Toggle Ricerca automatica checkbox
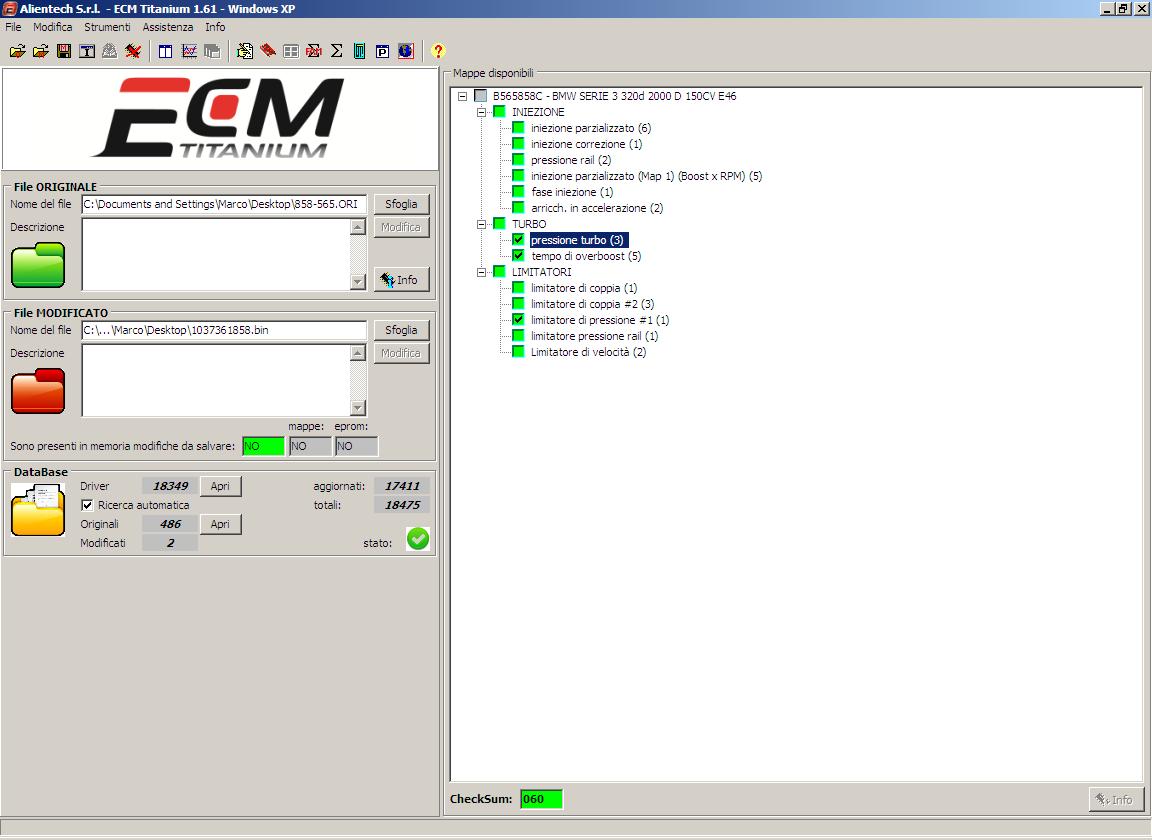Viewport: 1152px width, 840px height. [x=87, y=505]
